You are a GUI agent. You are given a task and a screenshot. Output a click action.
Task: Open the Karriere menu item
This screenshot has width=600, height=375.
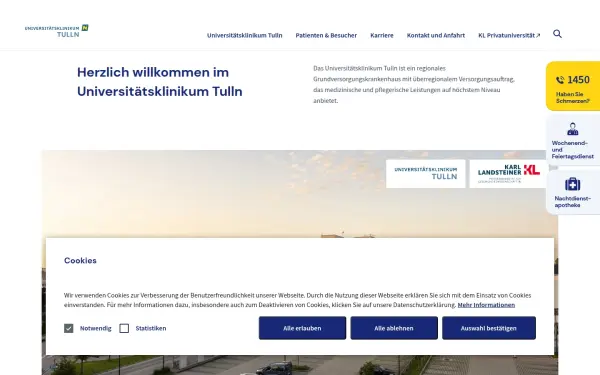tap(382, 35)
